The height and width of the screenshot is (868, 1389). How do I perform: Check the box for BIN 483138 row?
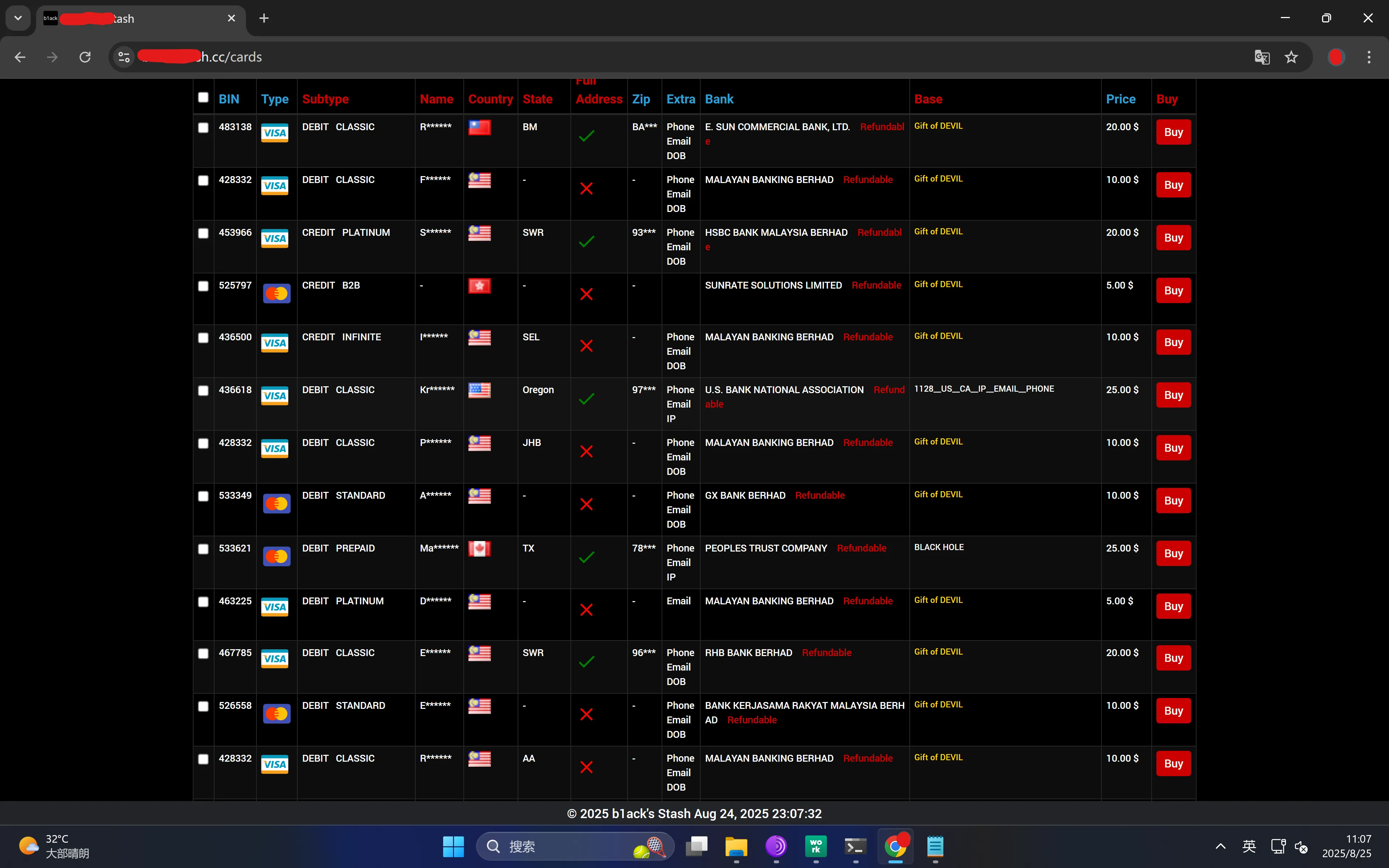203,127
